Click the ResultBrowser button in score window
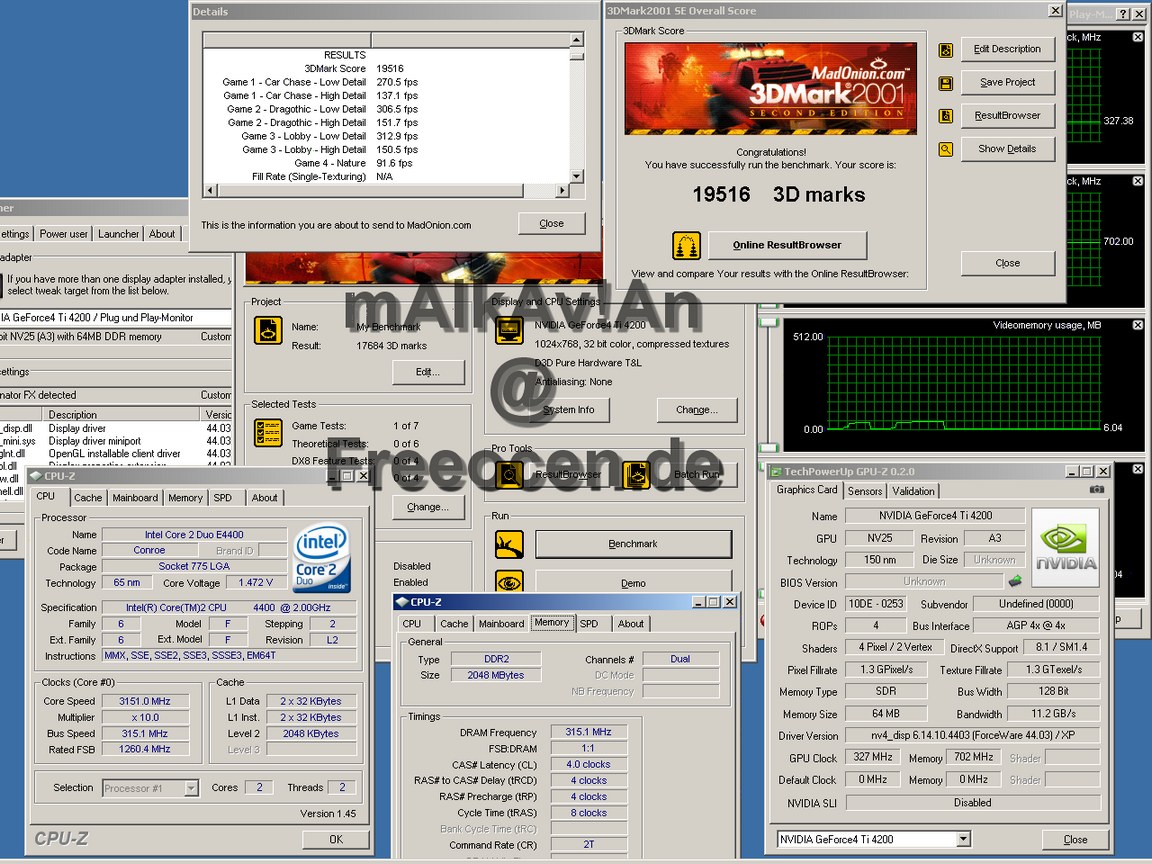Image resolution: width=1152 pixels, height=864 pixels. coord(1007,115)
